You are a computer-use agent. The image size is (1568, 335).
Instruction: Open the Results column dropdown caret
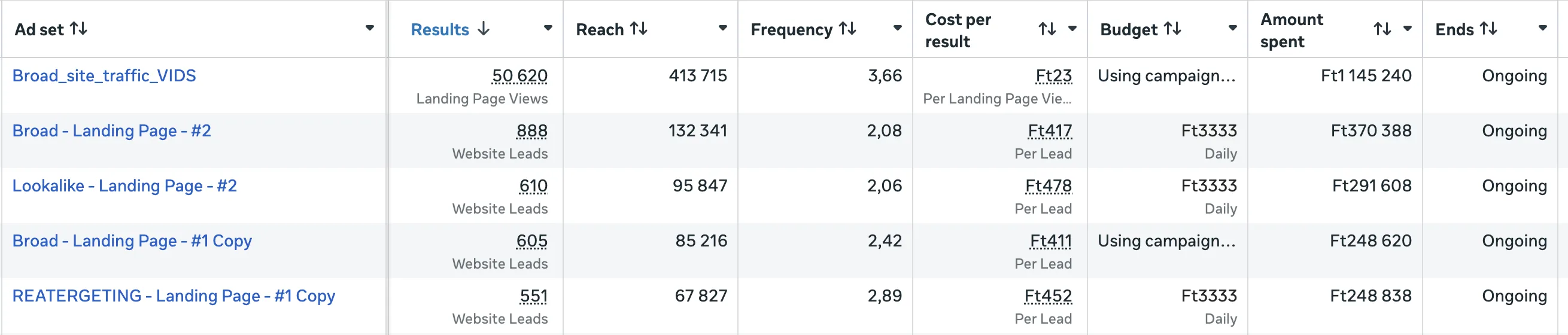(548, 28)
